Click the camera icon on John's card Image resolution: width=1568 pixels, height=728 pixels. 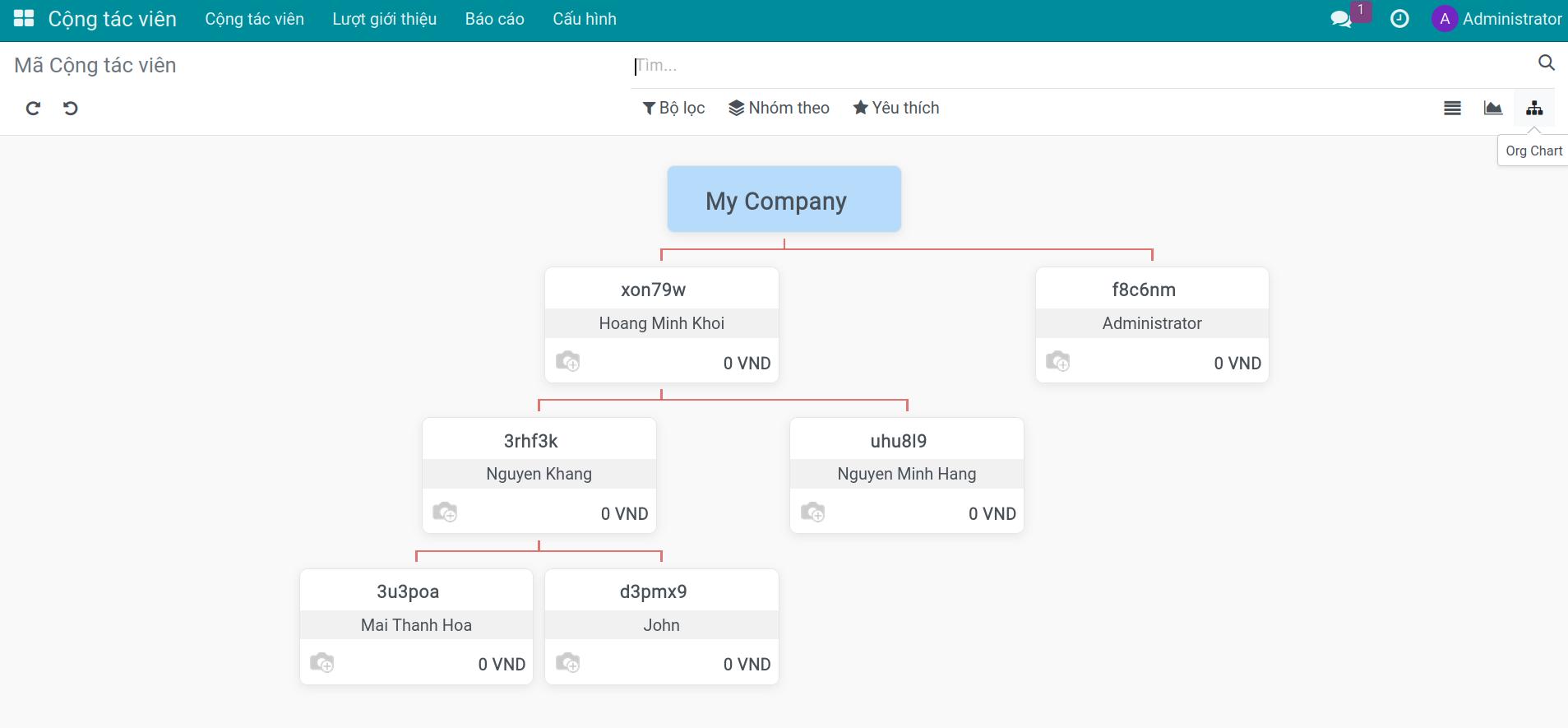pyautogui.click(x=567, y=662)
